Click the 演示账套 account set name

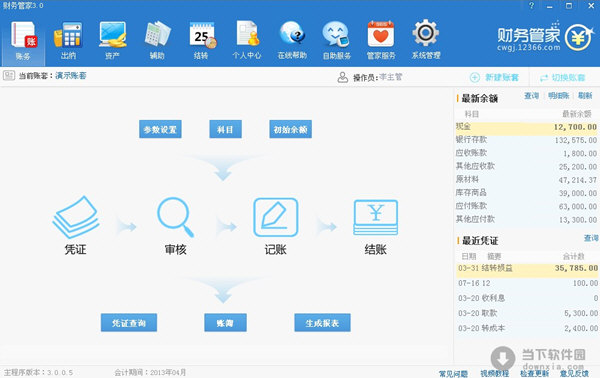click(x=71, y=75)
